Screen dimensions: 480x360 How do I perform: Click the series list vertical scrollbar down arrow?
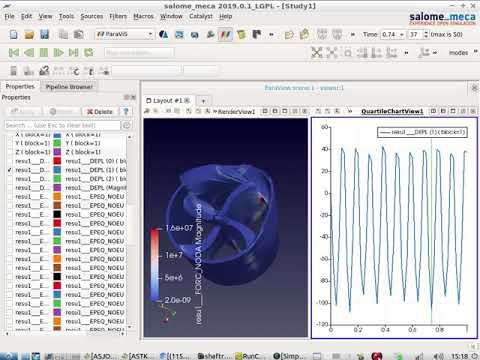click(x=129, y=327)
